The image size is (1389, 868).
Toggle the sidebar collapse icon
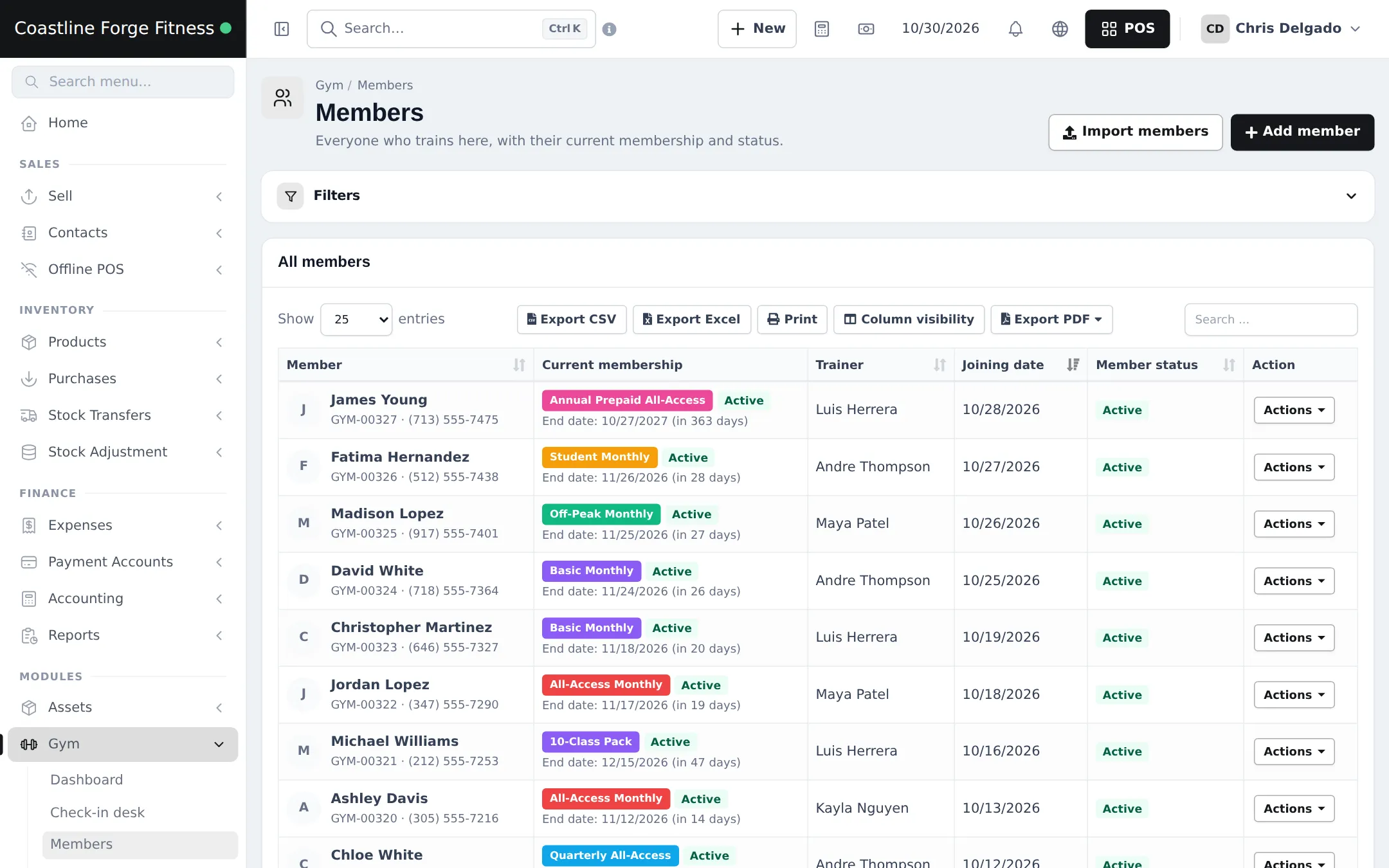tap(281, 29)
